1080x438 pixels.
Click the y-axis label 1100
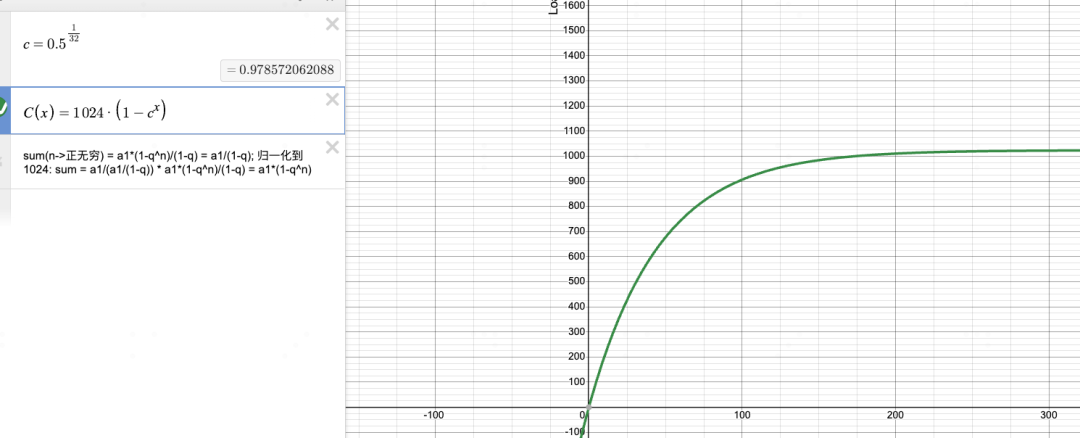pyautogui.click(x=574, y=131)
